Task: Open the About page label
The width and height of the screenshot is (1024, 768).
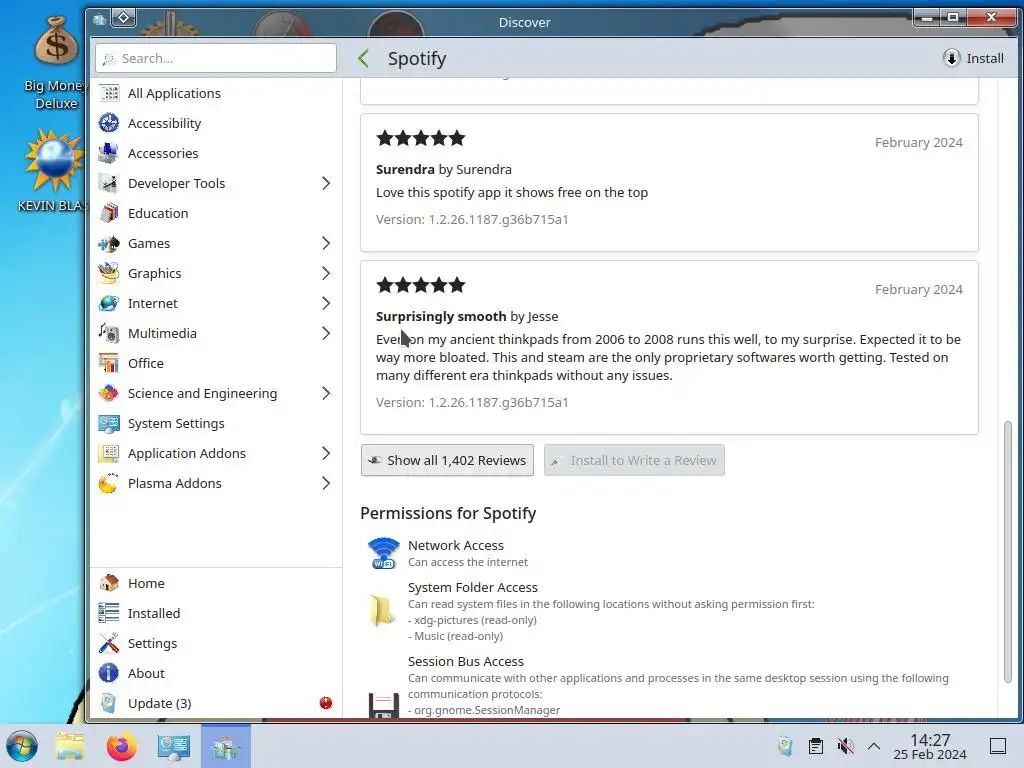Action: click(146, 673)
